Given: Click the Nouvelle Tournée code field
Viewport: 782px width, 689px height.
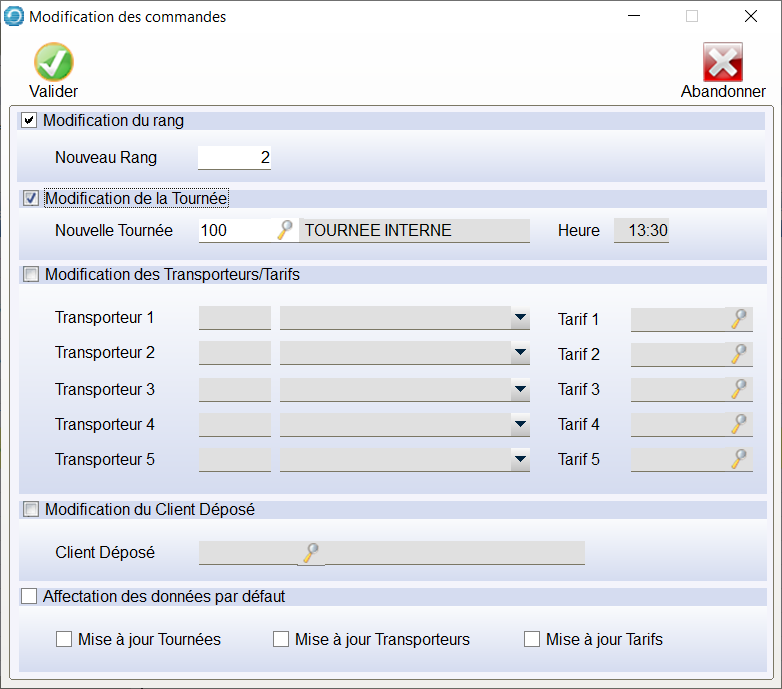Looking at the screenshot, I should coord(235,230).
